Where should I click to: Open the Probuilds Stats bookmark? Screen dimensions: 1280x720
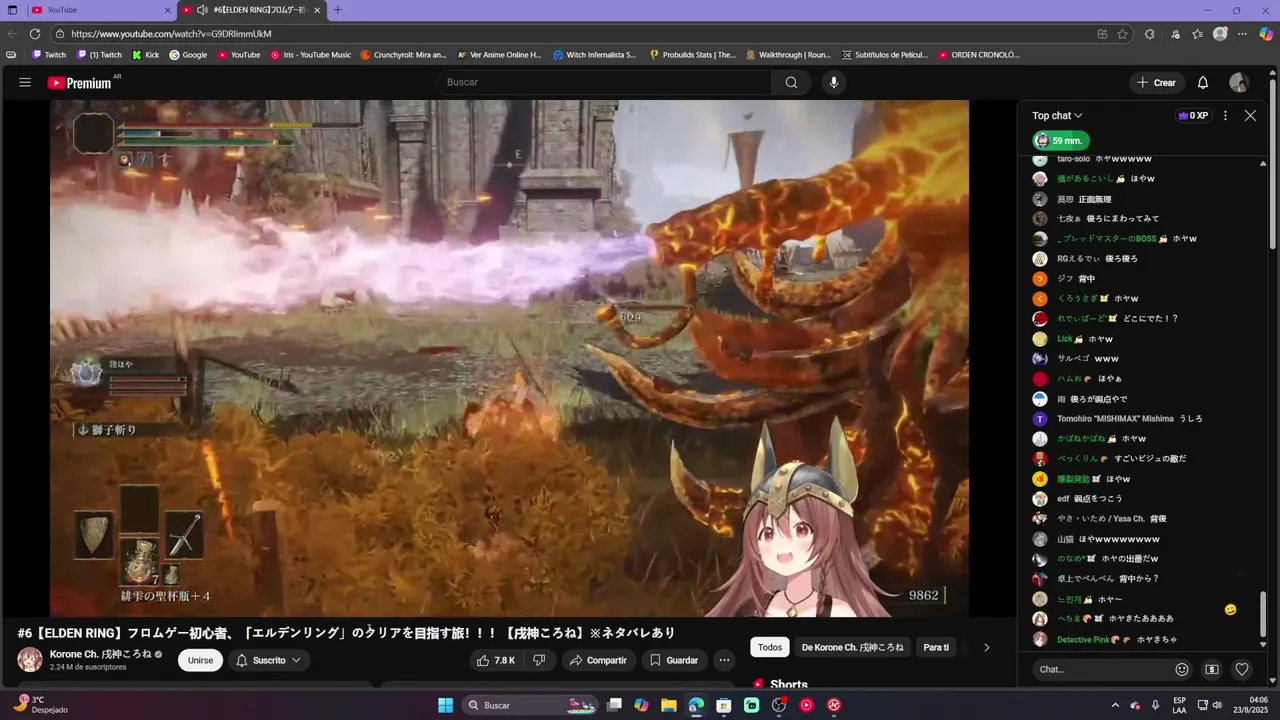point(692,55)
